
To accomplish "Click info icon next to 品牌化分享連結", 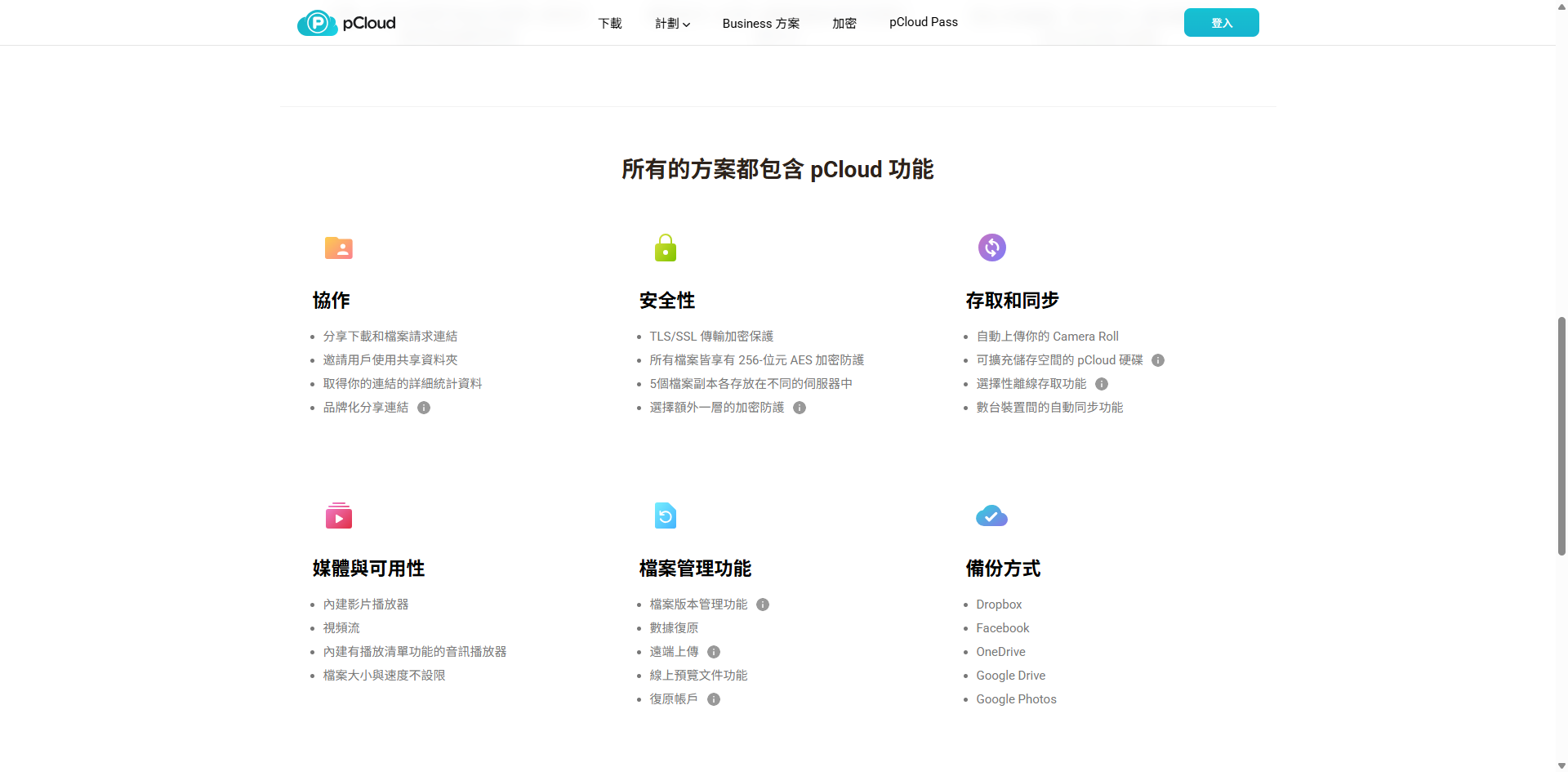I will (424, 408).
